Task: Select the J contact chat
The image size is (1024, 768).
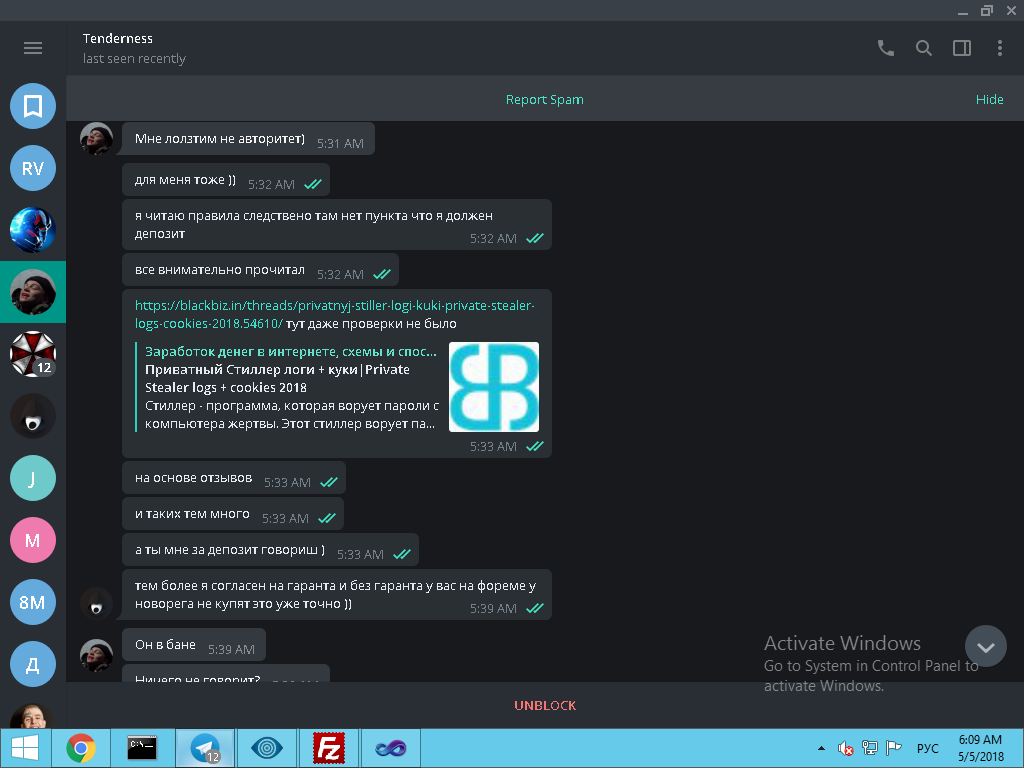Action: [x=33, y=478]
